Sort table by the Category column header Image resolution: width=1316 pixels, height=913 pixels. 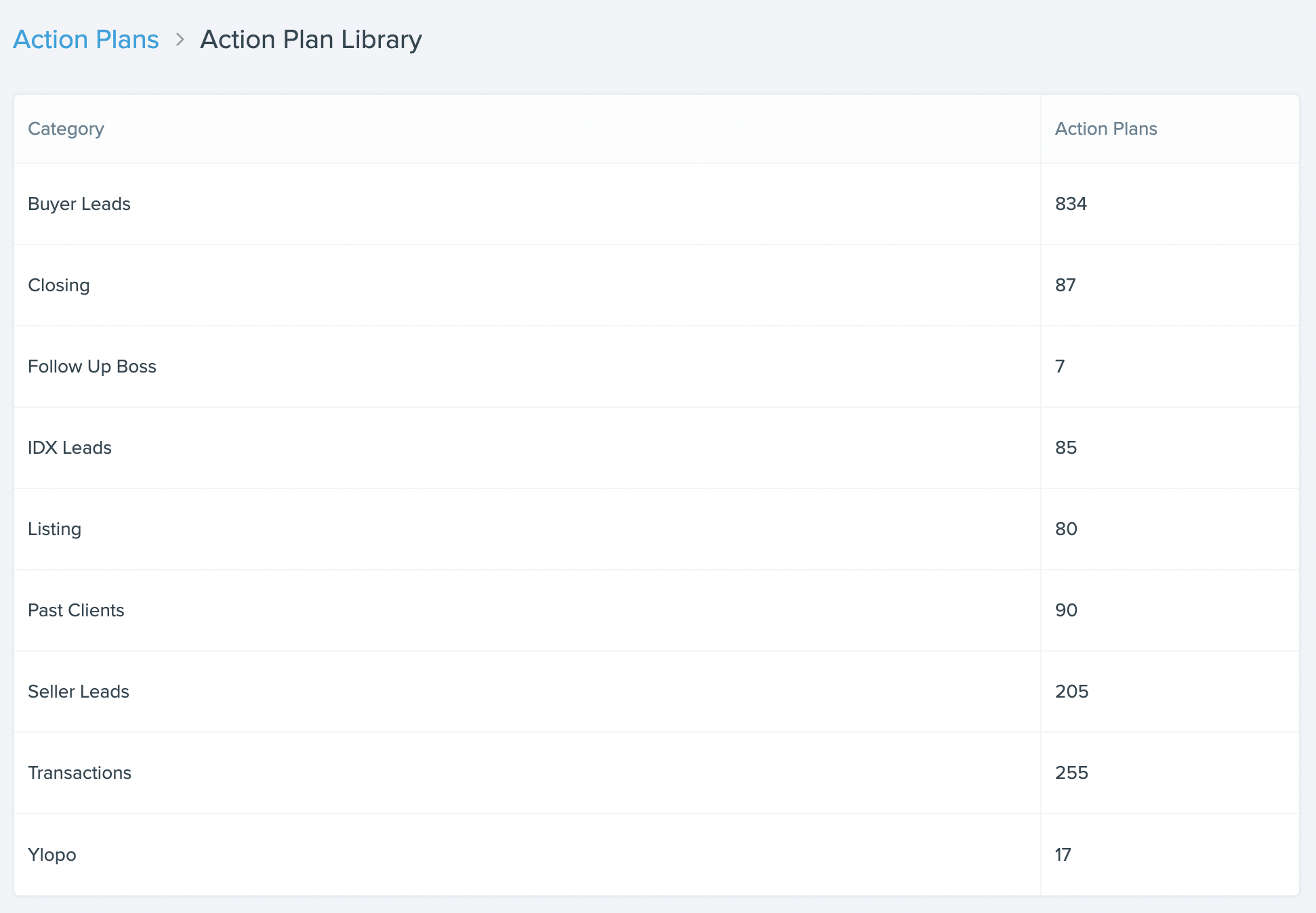66,129
